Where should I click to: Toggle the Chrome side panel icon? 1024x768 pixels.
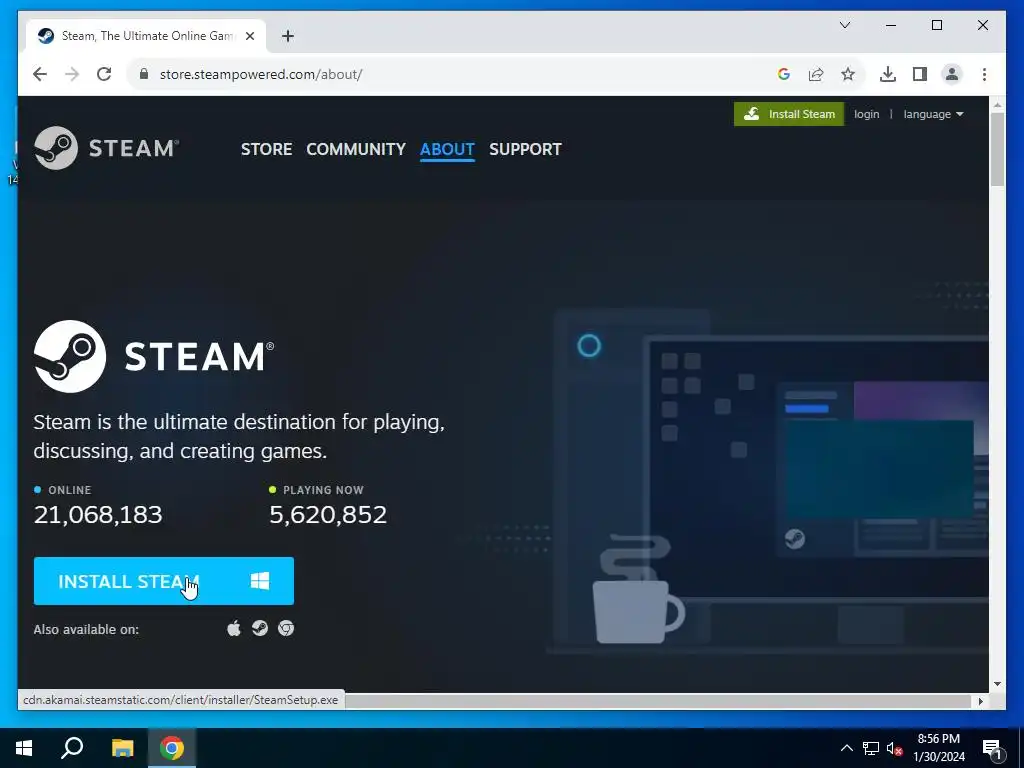pos(920,74)
